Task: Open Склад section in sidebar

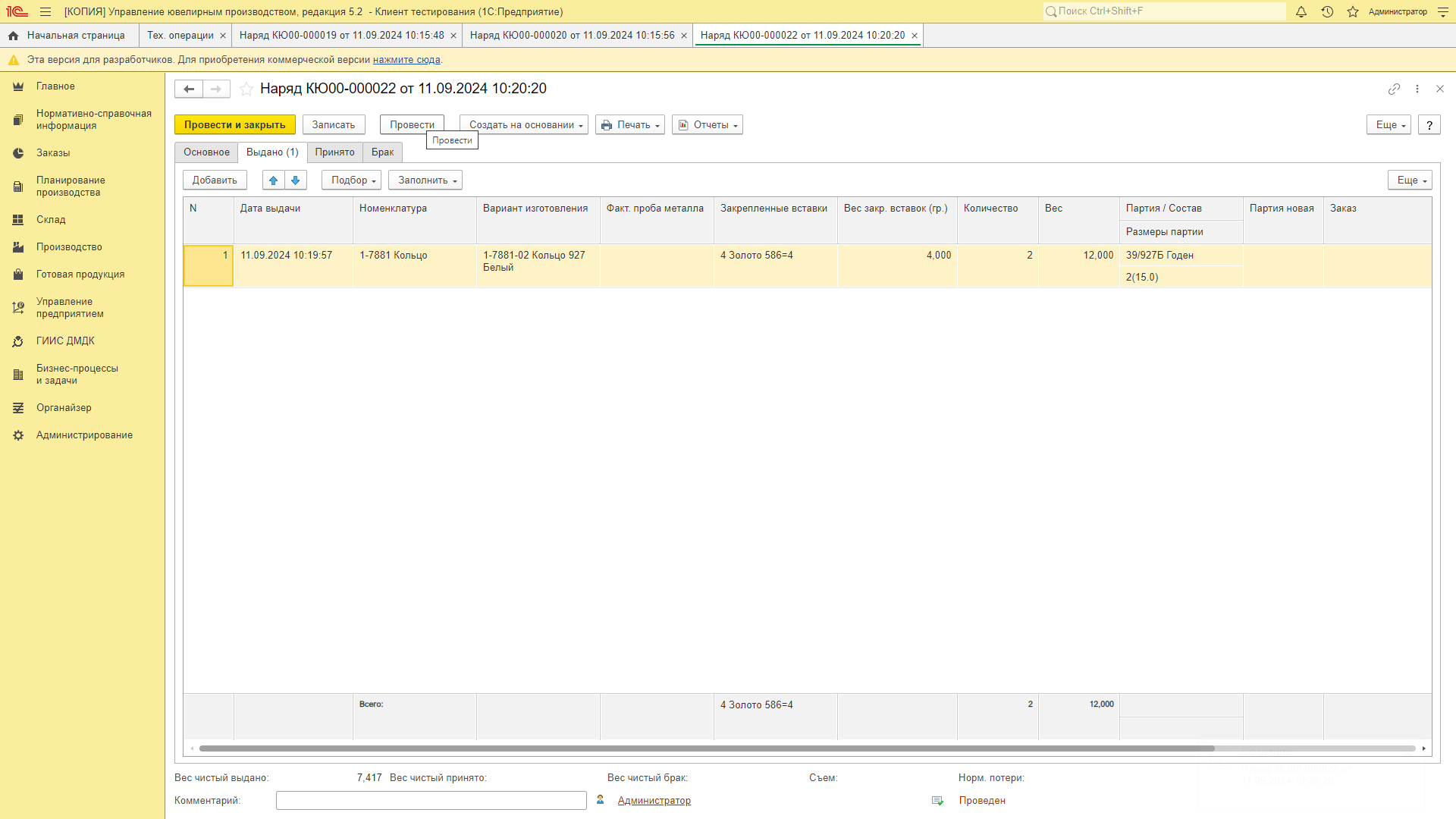Action: click(x=82, y=220)
